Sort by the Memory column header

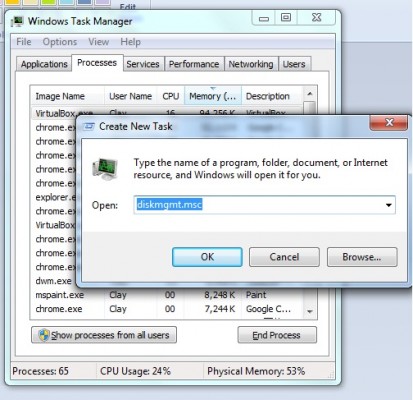(213, 96)
